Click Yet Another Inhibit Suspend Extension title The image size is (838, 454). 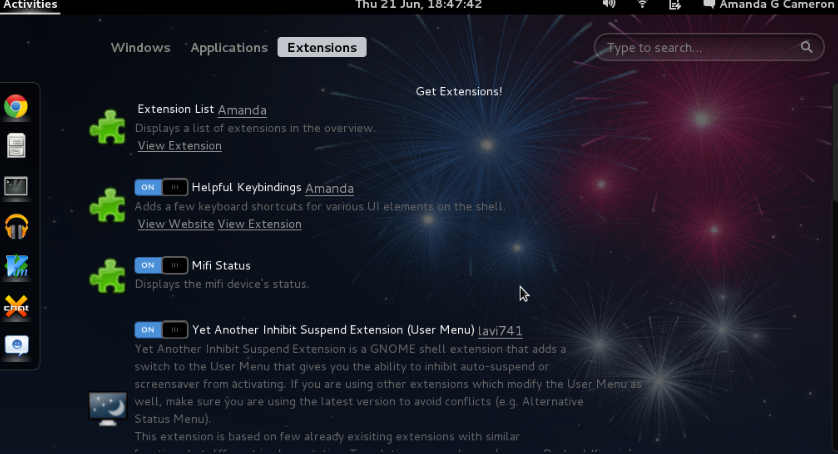(x=333, y=330)
